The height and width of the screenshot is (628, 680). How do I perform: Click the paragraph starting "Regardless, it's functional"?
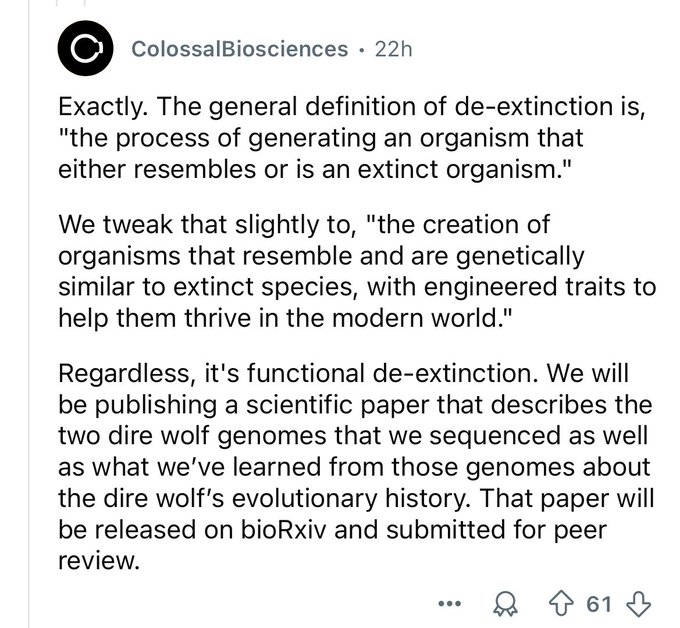click(356, 466)
